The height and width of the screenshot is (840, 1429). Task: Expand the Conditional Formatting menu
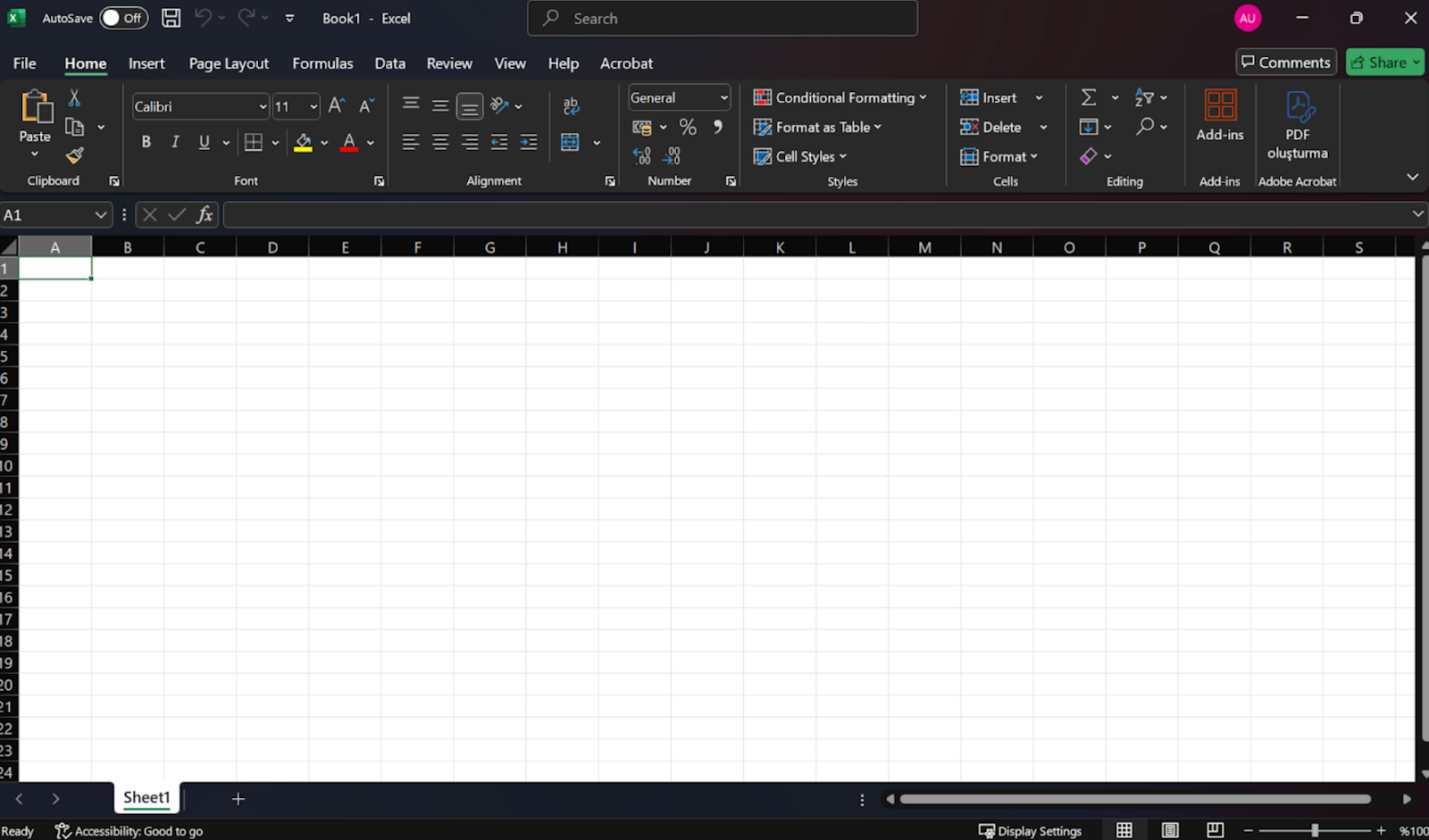coord(840,97)
